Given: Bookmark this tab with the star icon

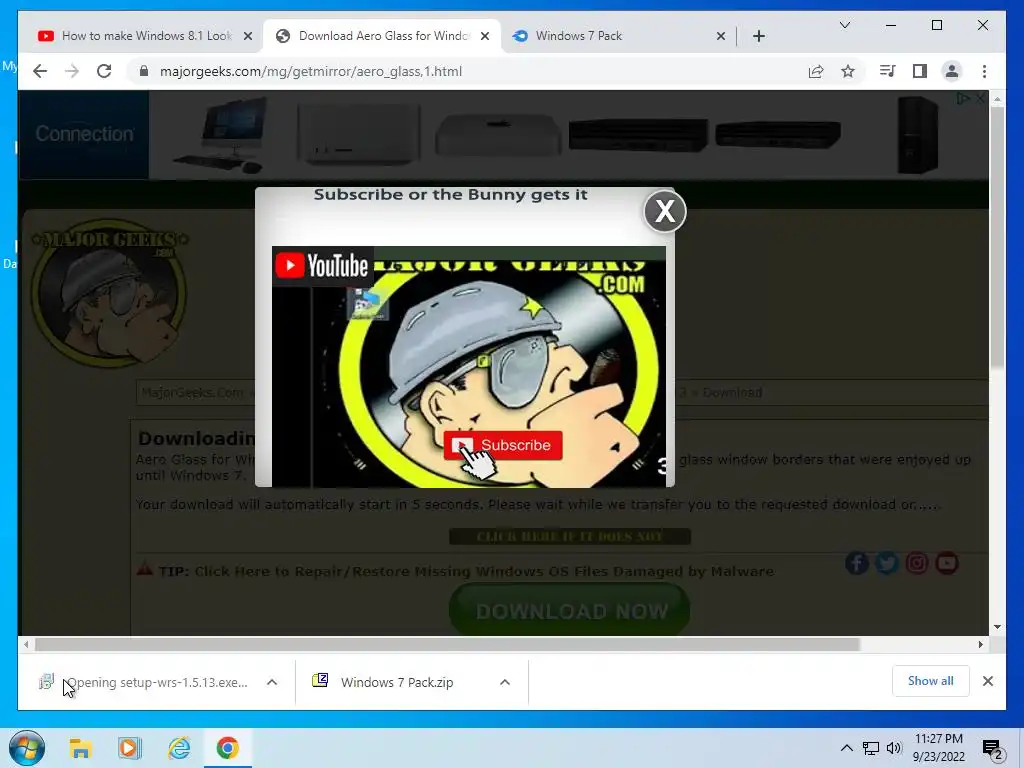Looking at the screenshot, I should pyautogui.click(x=848, y=71).
